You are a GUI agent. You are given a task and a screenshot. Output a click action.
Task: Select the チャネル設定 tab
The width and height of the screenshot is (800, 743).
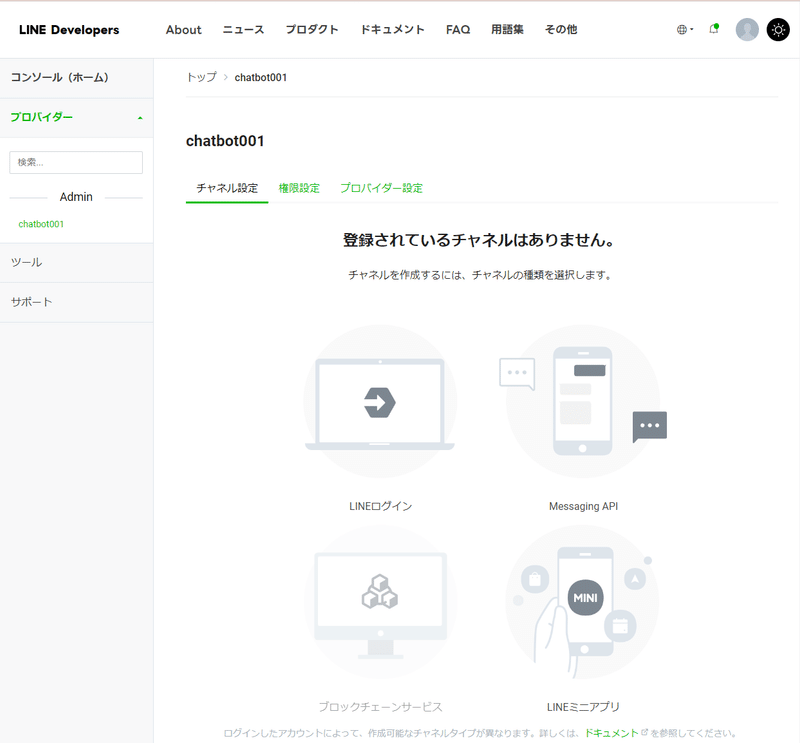pos(227,188)
